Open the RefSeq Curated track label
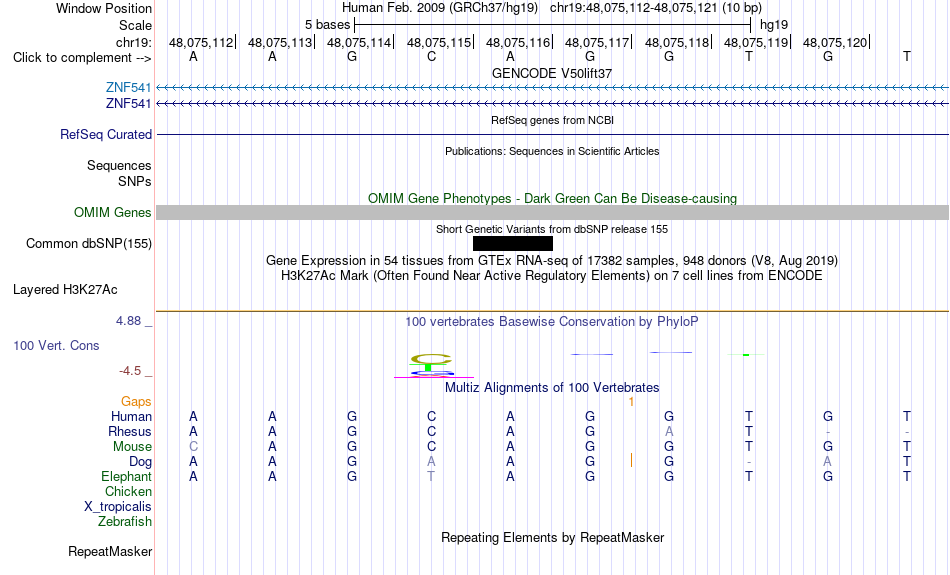The height and width of the screenshot is (575, 950). coord(106,135)
